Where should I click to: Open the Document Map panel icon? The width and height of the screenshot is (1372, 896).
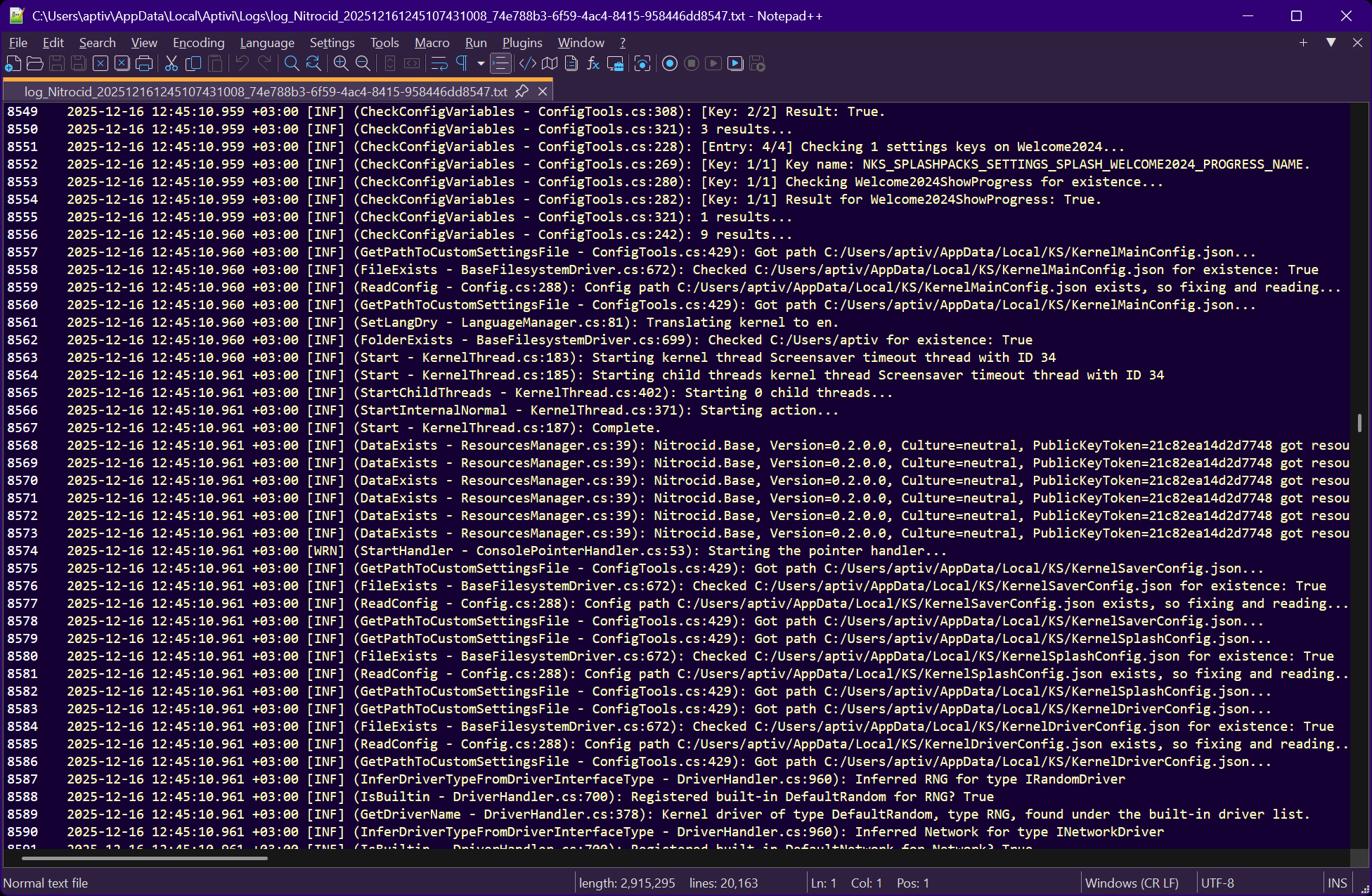[x=550, y=64]
